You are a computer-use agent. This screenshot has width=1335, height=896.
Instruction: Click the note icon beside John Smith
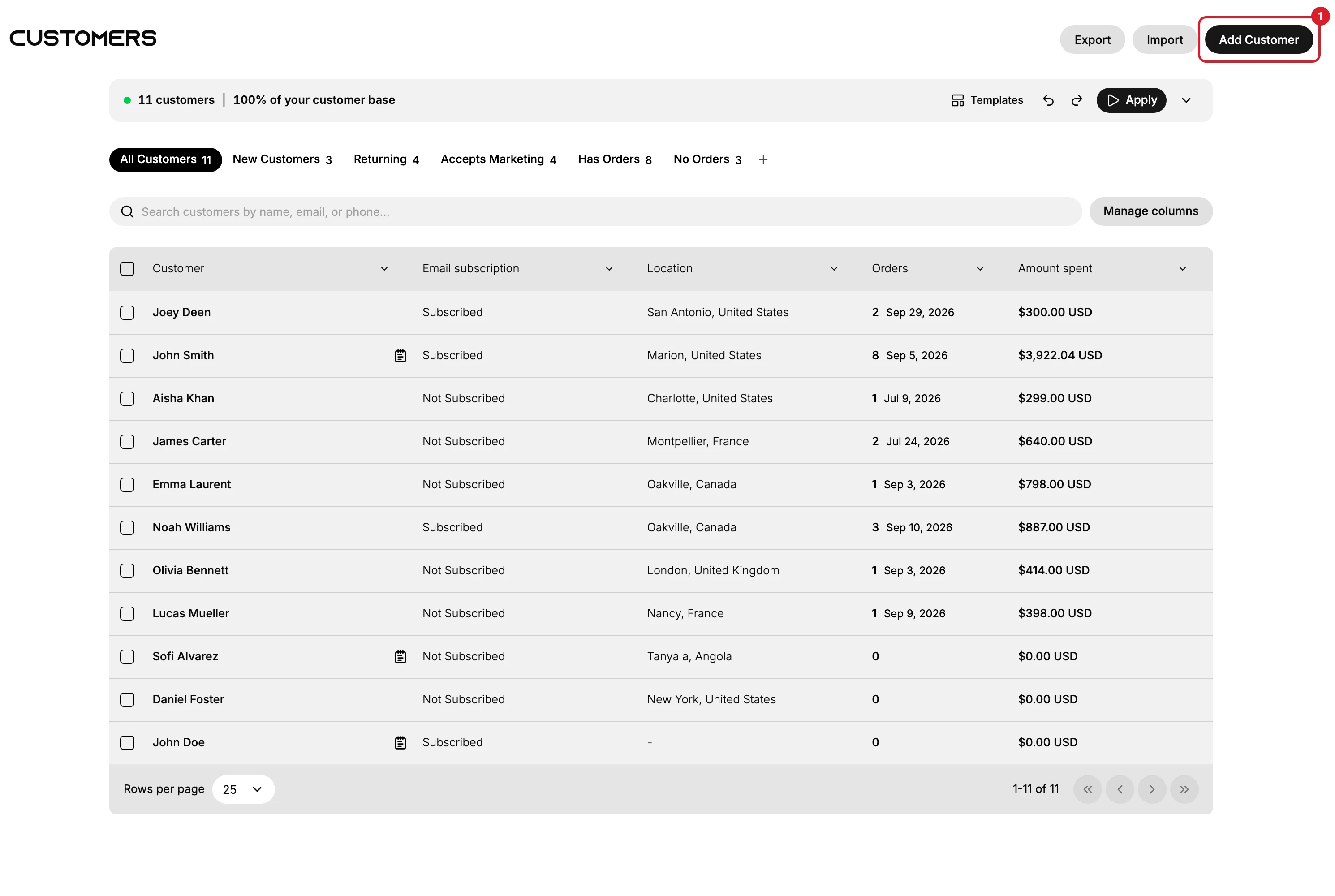[x=400, y=355]
